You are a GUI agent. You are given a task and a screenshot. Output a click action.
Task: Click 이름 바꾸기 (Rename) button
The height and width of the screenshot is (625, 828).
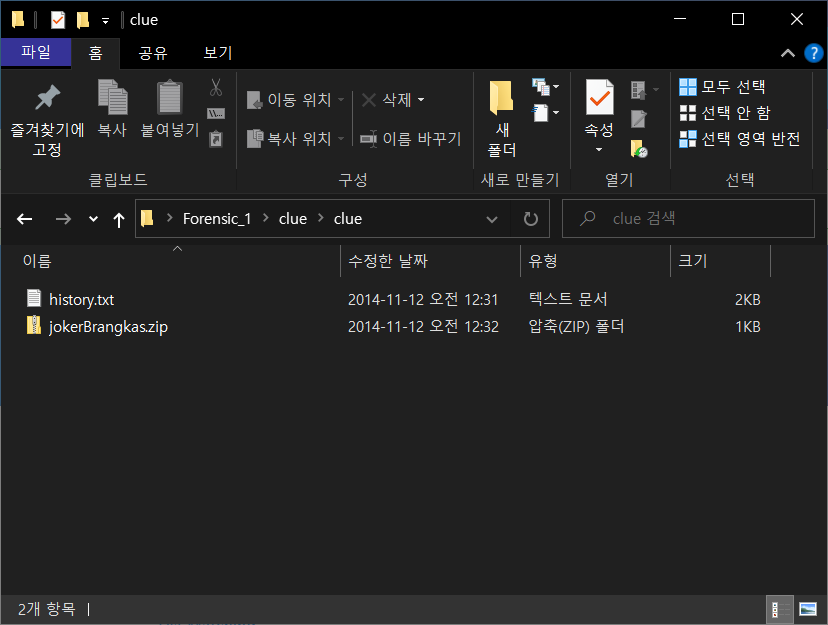pos(410,139)
